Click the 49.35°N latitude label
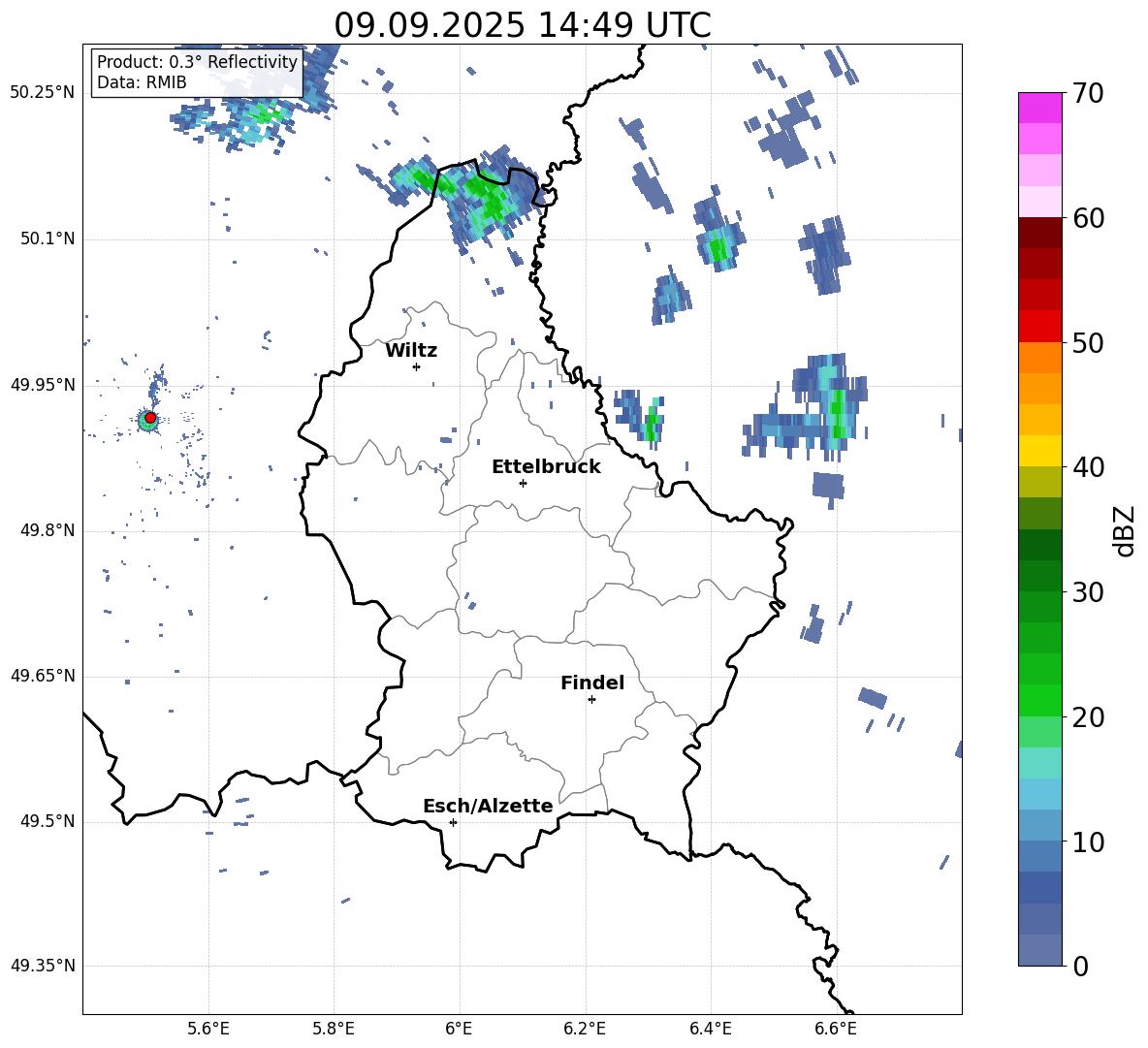 (43, 966)
